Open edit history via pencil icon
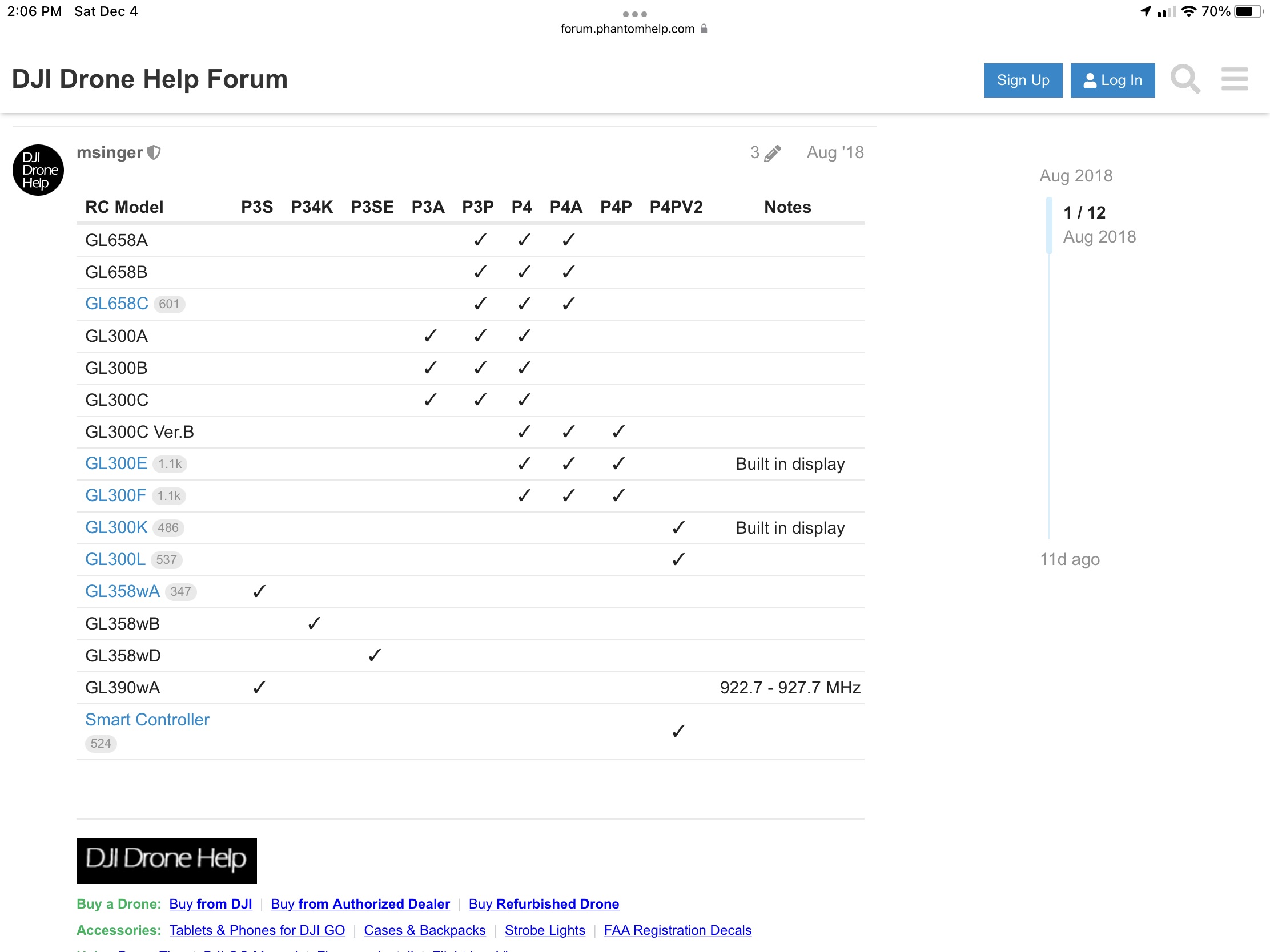This screenshot has width=1270, height=952. coord(772,152)
